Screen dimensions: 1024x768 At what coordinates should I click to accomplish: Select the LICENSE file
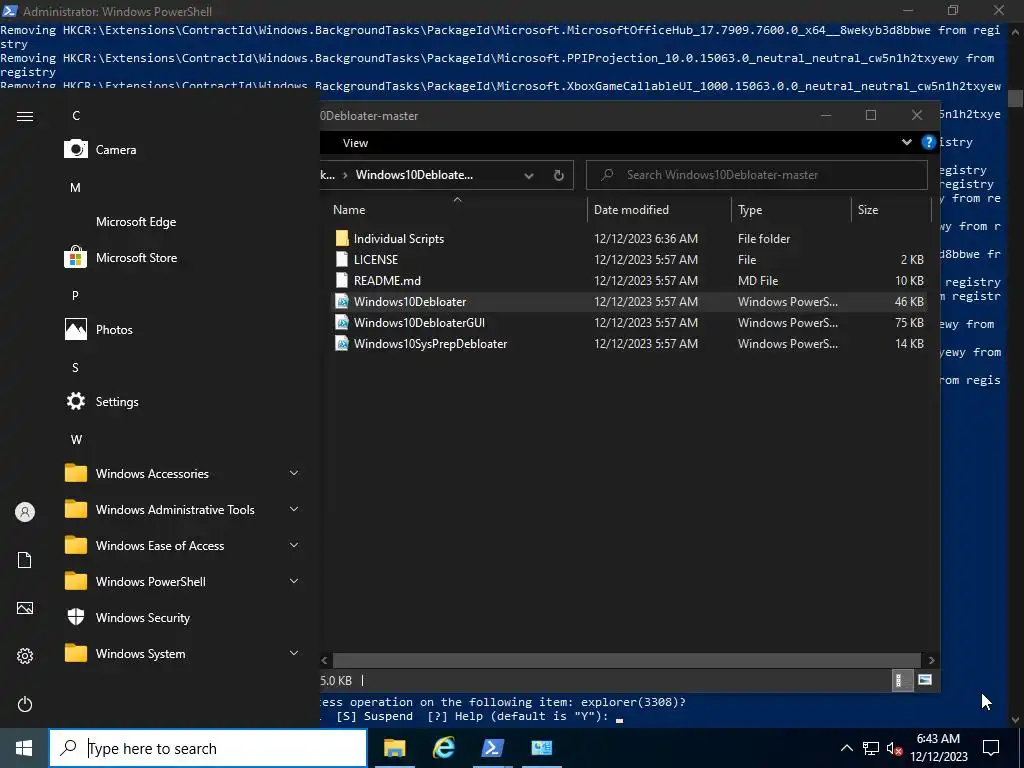tap(376, 259)
